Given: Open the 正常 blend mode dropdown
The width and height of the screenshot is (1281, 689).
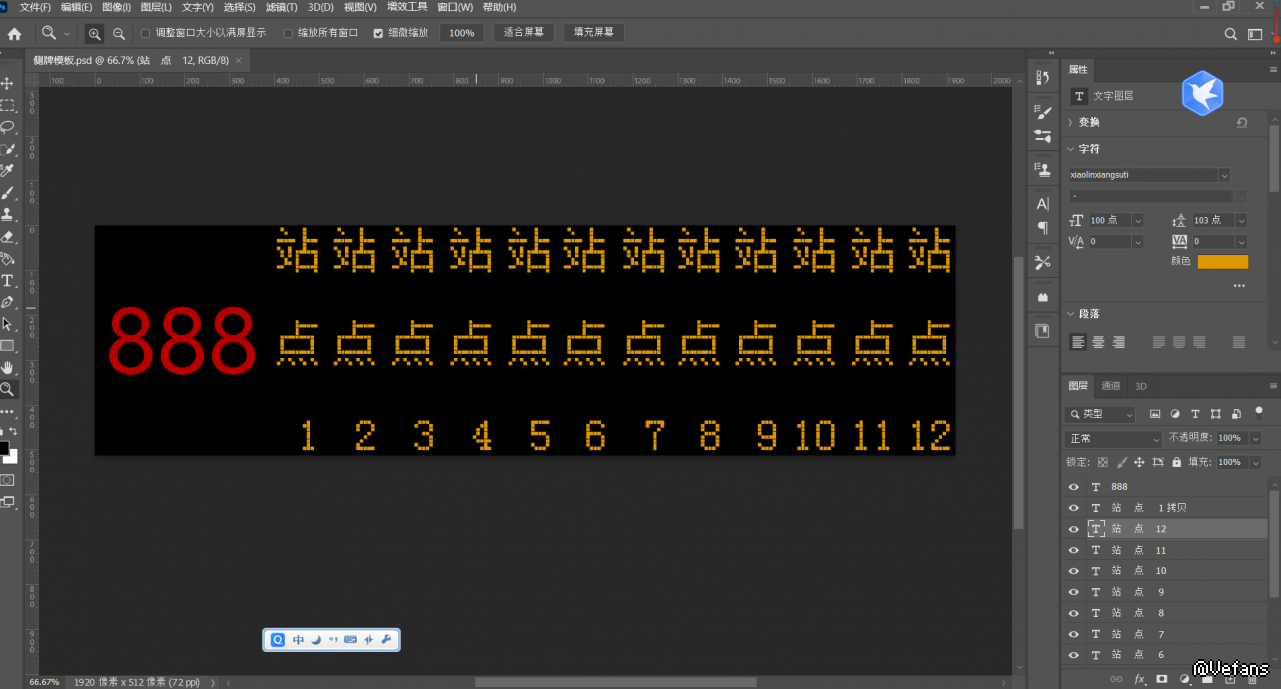Looking at the screenshot, I should click(1113, 439).
